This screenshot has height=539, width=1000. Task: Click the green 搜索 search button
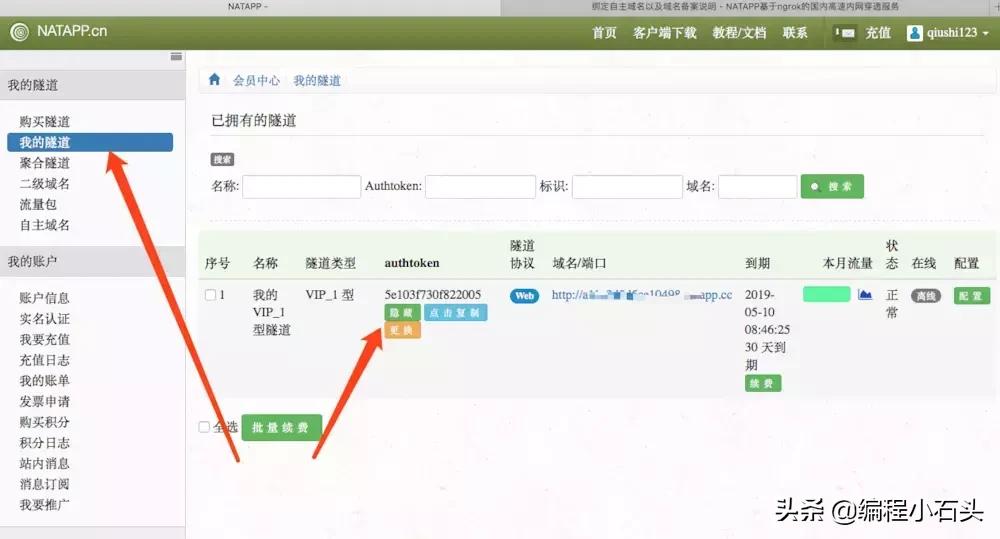[832, 186]
